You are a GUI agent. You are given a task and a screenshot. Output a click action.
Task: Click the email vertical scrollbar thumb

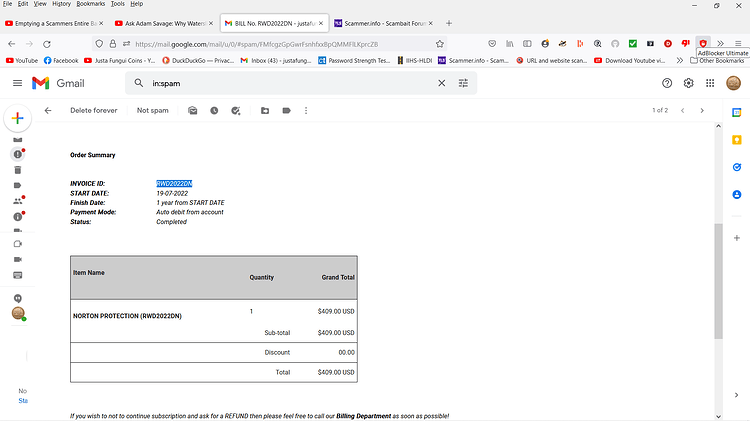(718, 281)
